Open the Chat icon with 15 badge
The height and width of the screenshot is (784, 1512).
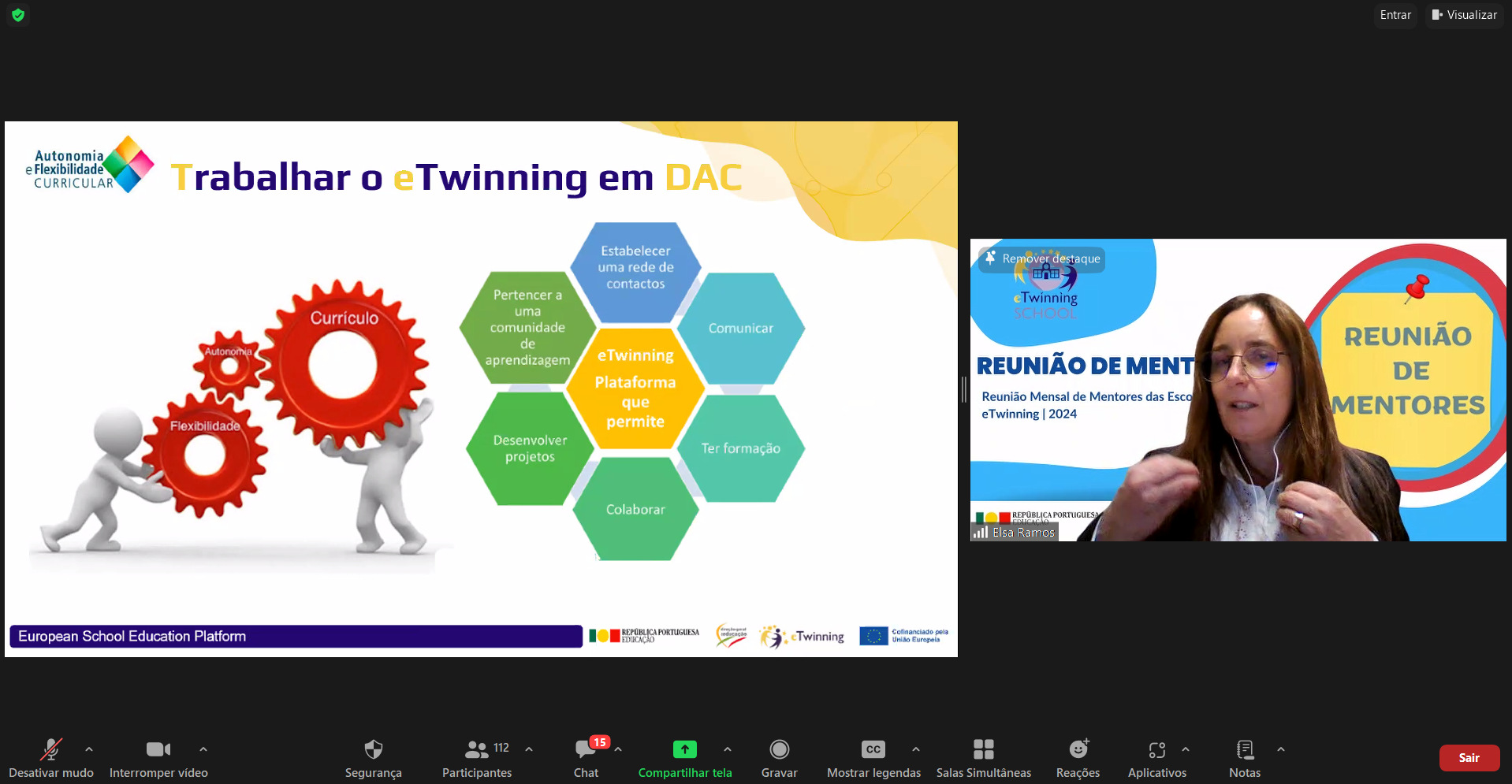pos(587,749)
